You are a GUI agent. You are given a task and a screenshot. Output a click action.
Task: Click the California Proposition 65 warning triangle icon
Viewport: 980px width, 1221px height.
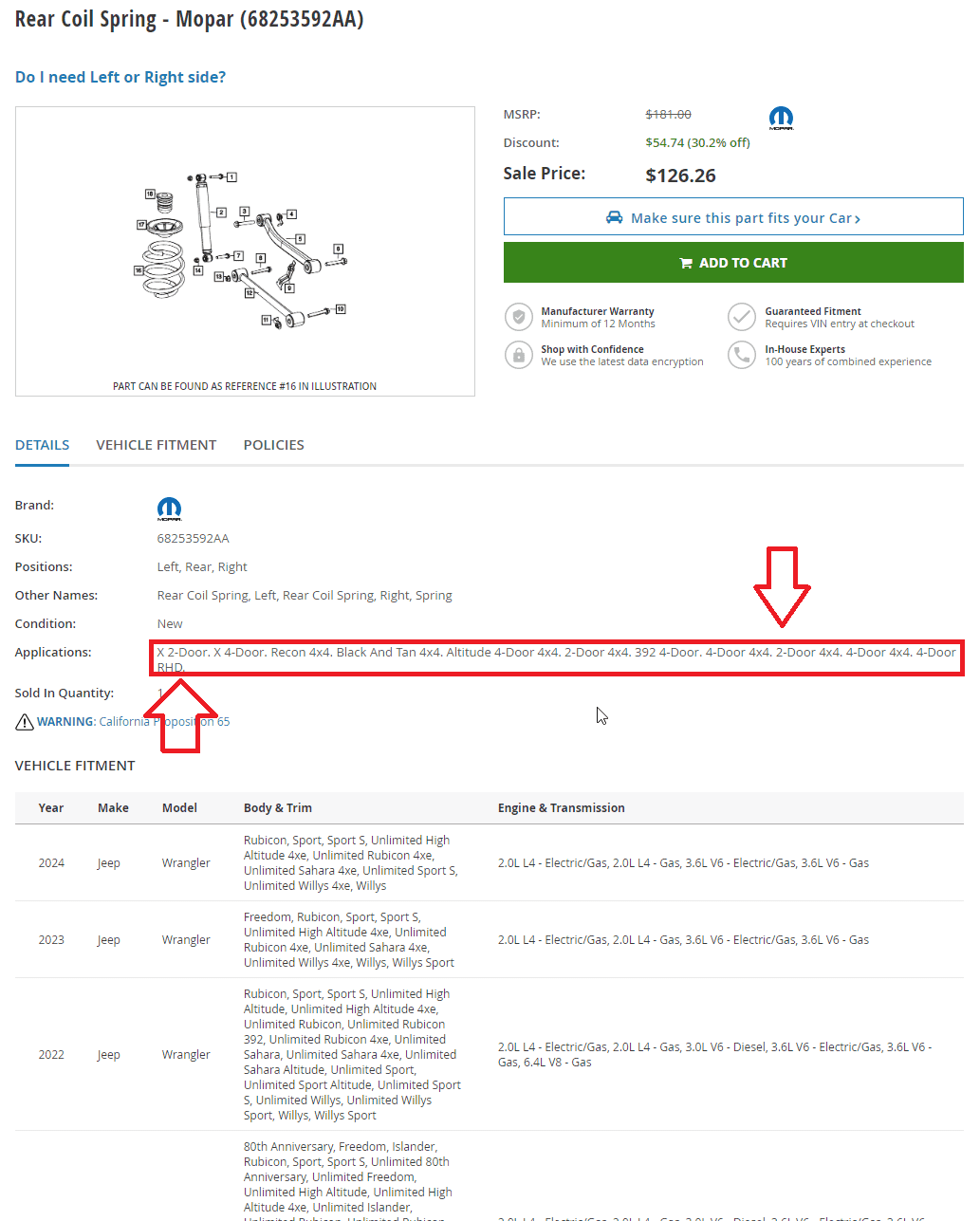(x=25, y=722)
